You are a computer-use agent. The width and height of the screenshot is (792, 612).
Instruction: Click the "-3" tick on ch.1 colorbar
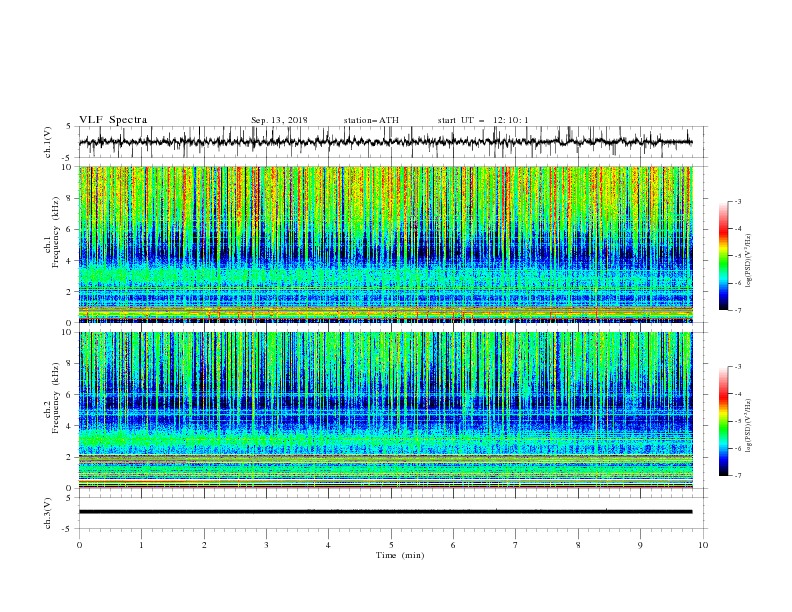coord(737,201)
